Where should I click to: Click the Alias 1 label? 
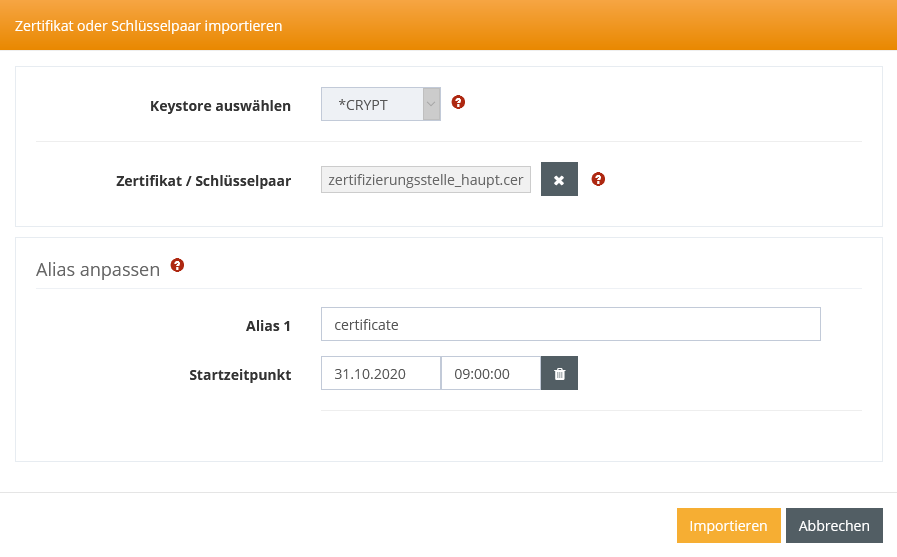click(268, 325)
